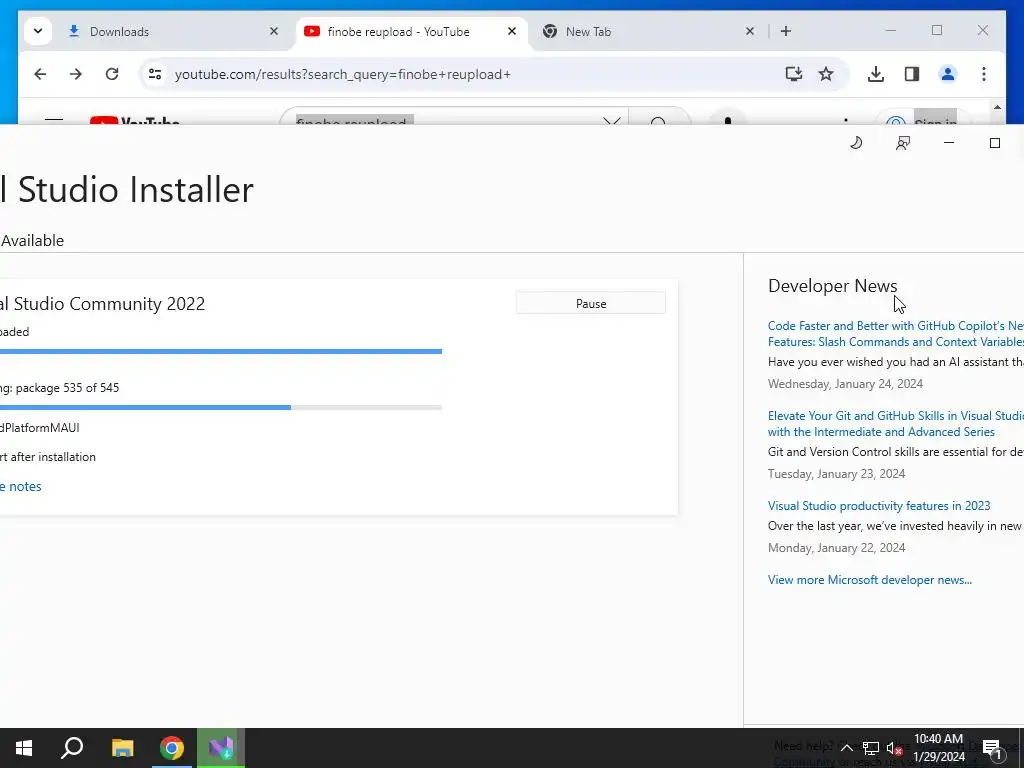Expand the Chrome tab search dropdown
Viewport: 1024px width, 768px height.
pyautogui.click(x=38, y=31)
